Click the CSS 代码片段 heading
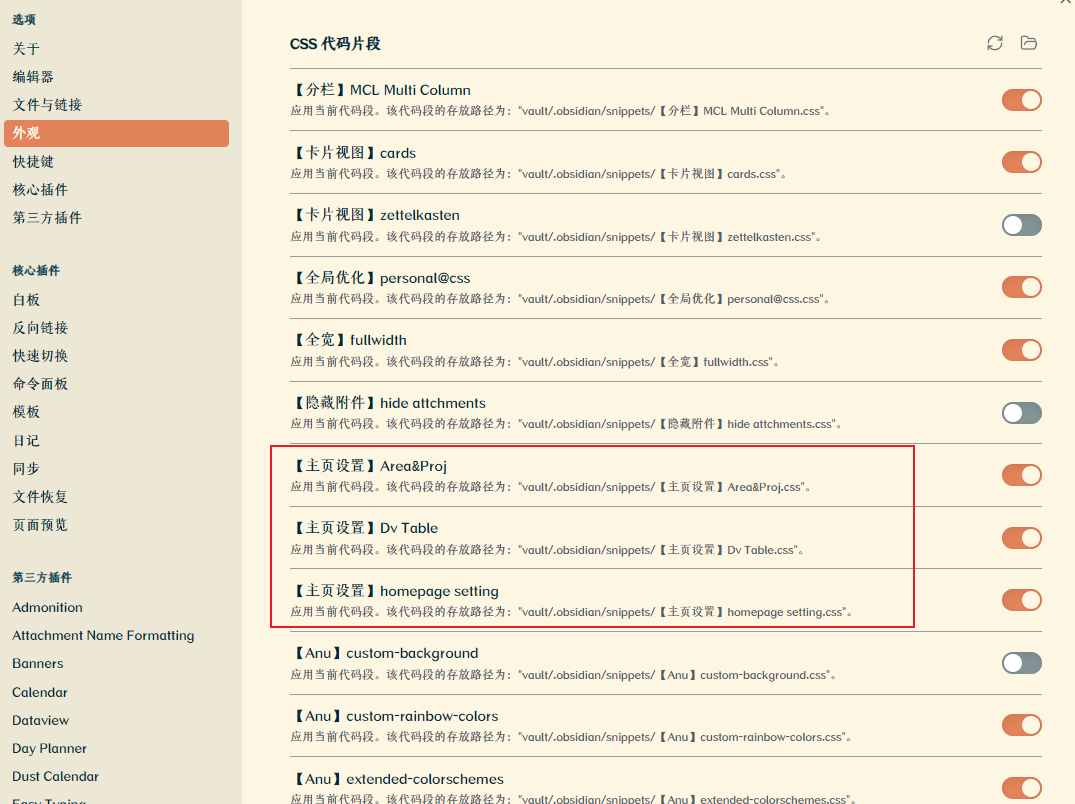The height and width of the screenshot is (804, 1075). pyautogui.click(x=335, y=44)
